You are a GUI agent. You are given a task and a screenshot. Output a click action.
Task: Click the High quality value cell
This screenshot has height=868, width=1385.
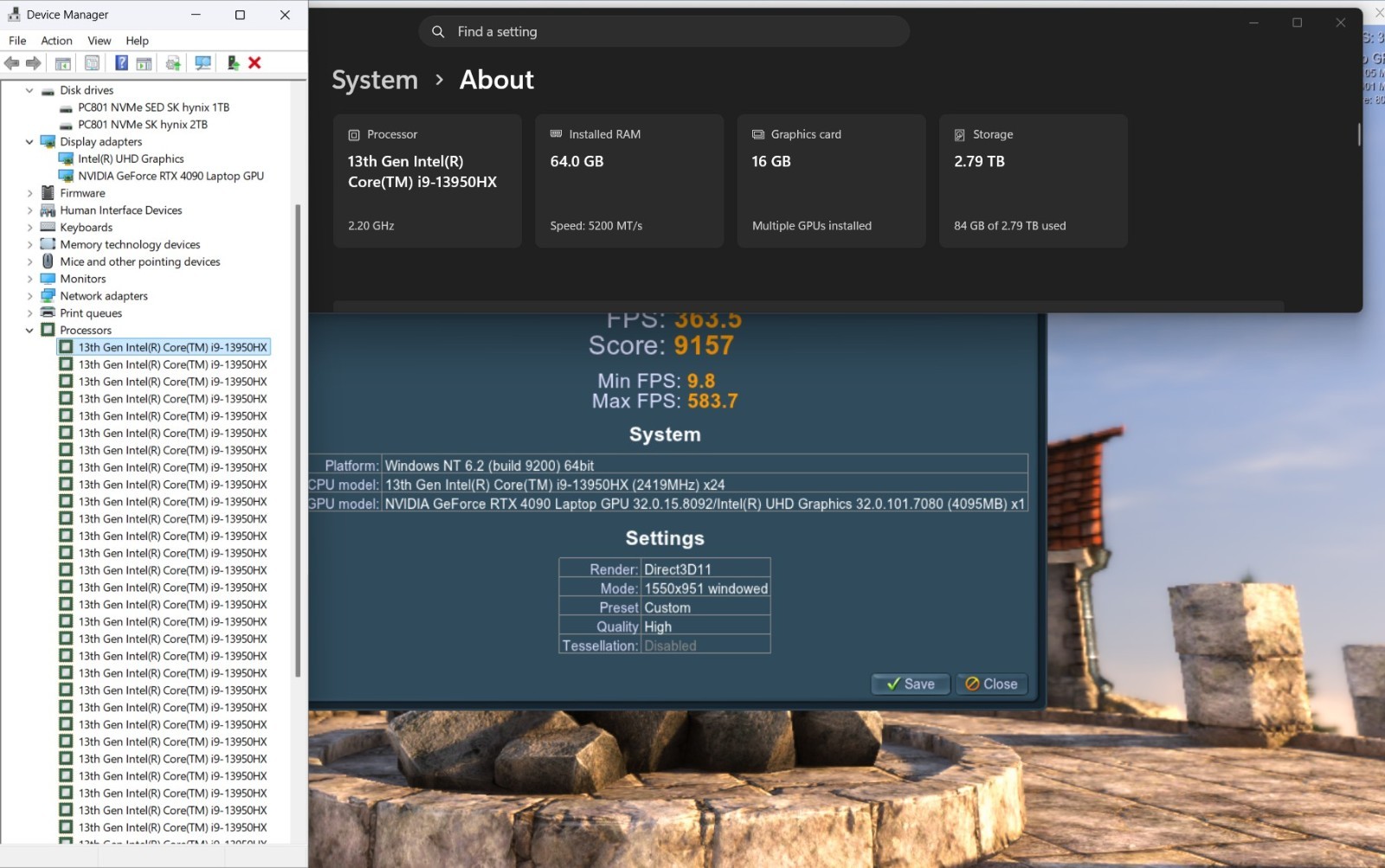[x=705, y=627]
